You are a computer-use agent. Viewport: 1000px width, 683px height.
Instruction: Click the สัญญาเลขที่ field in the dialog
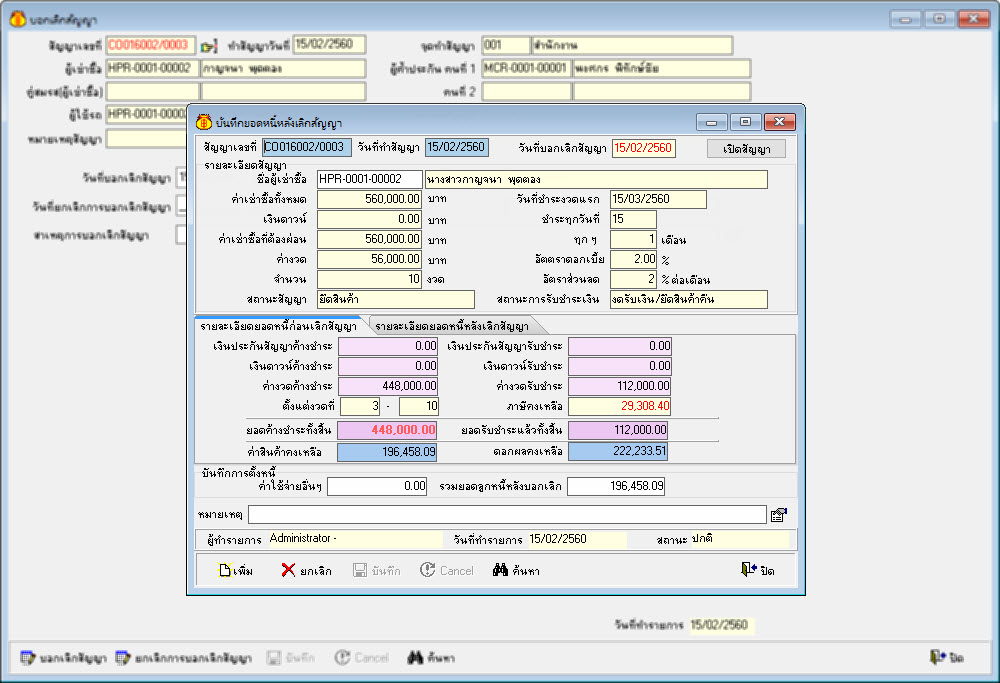coord(307,147)
